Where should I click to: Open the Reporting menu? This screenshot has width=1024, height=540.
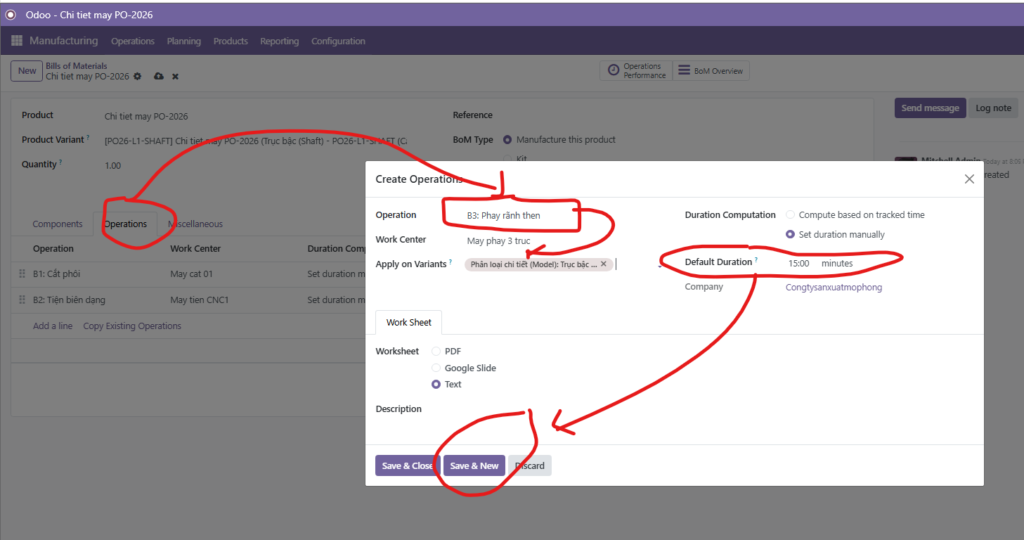click(279, 41)
